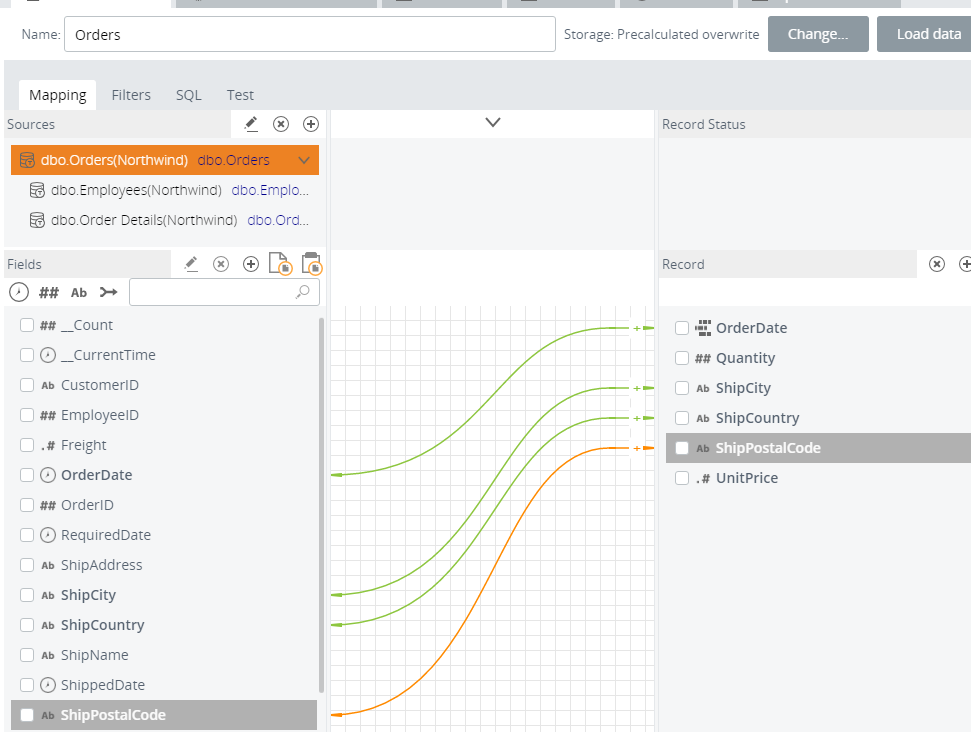Filter fields by Ab text type icon
The height and width of the screenshot is (732, 971).
tap(79, 292)
